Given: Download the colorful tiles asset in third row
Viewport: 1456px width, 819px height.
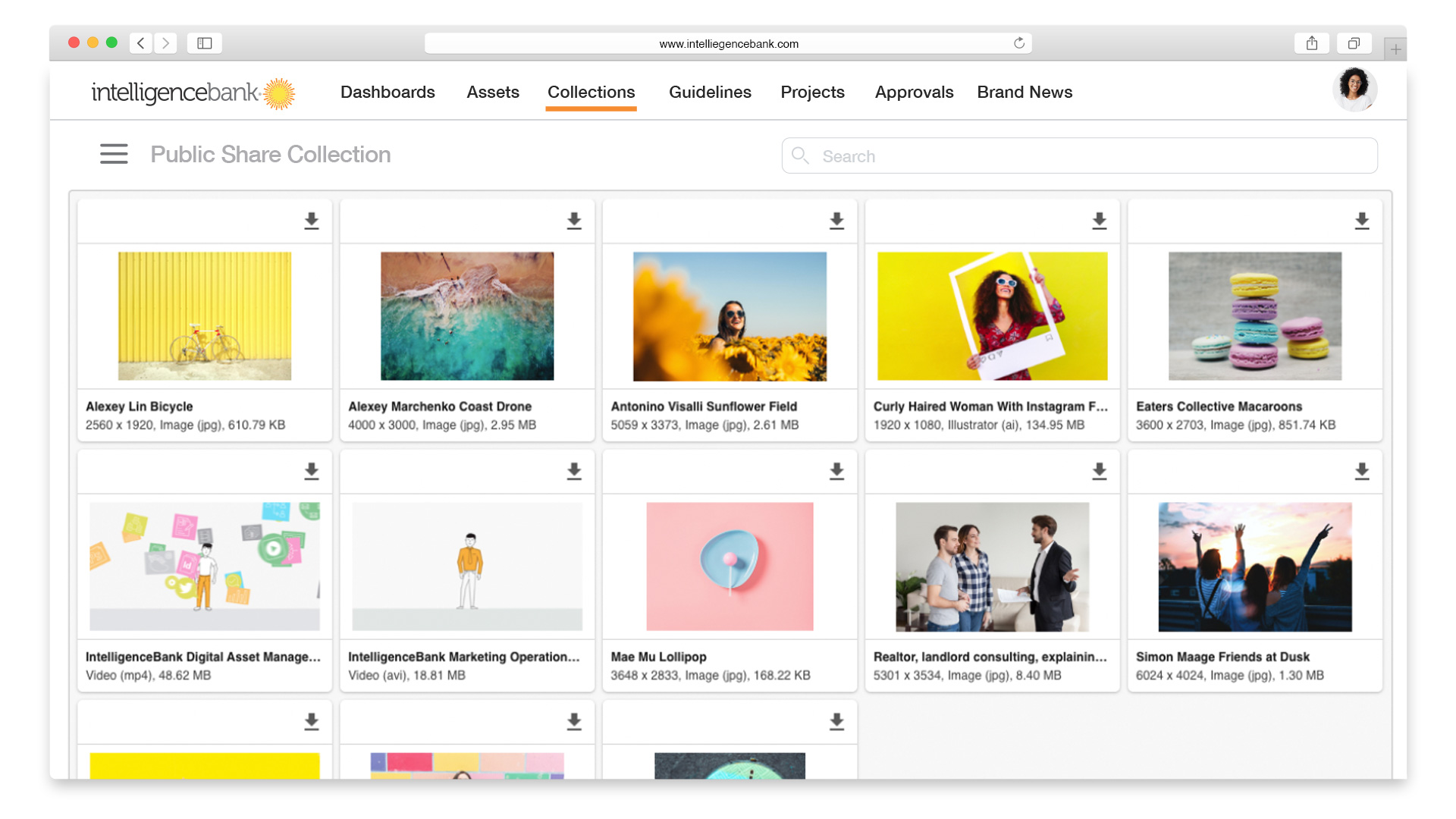Looking at the screenshot, I should [x=574, y=721].
